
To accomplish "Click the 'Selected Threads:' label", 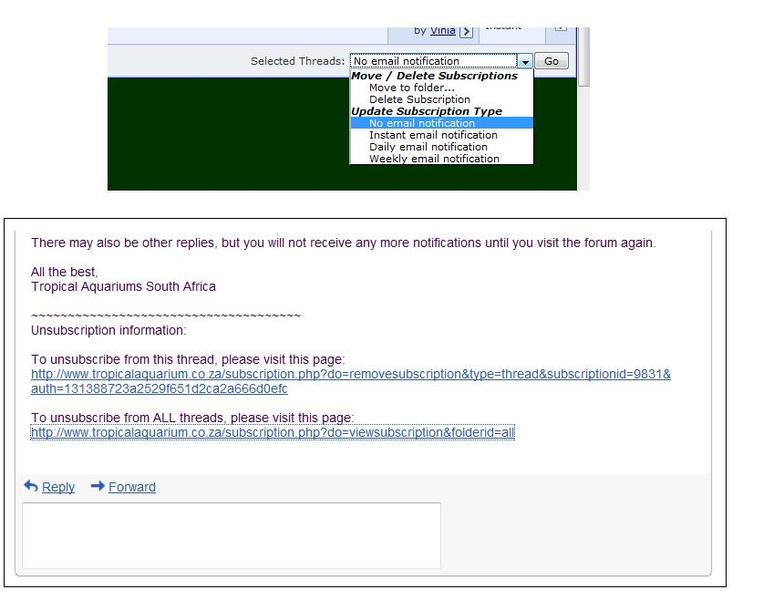I will click(298, 61).
